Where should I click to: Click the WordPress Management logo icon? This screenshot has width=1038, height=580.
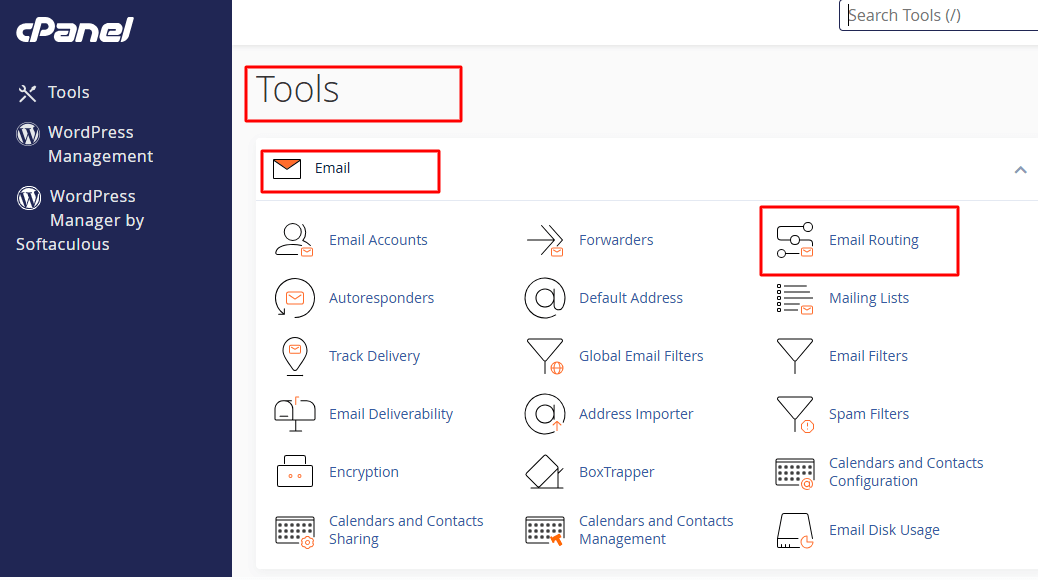coord(28,134)
